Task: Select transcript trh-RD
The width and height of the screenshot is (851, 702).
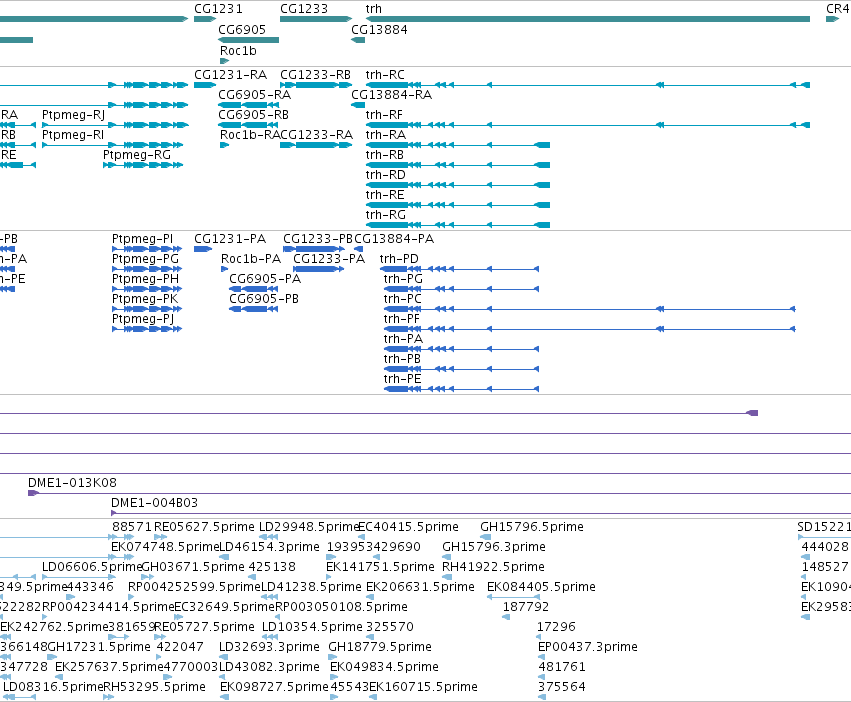Action: click(x=385, y=175)
